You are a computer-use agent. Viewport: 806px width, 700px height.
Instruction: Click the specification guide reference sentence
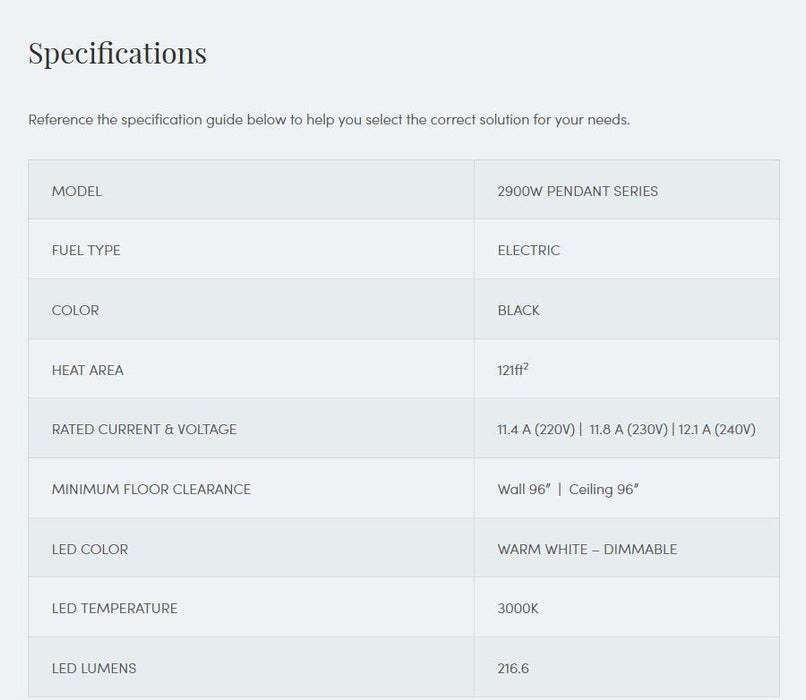pos(328,120)
